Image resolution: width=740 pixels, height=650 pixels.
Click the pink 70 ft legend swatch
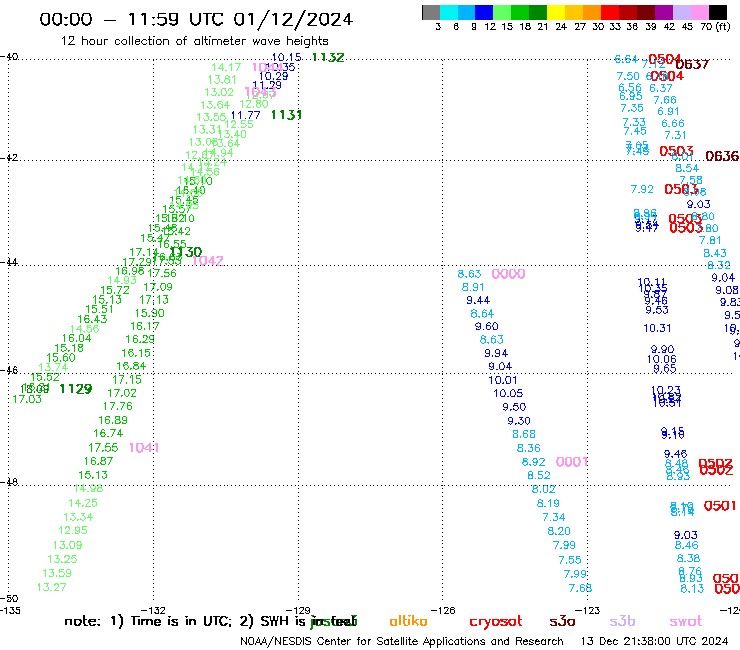[699, 12]
